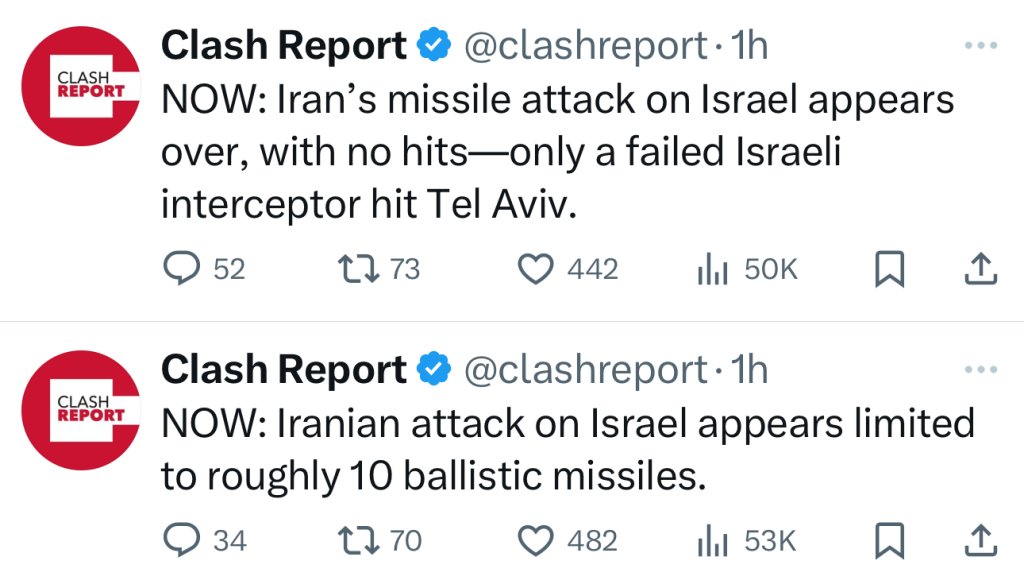This screenshot has width=1024, height=584.
Task: Open more options menu on first tweet
Action: (x=981, y=45)
